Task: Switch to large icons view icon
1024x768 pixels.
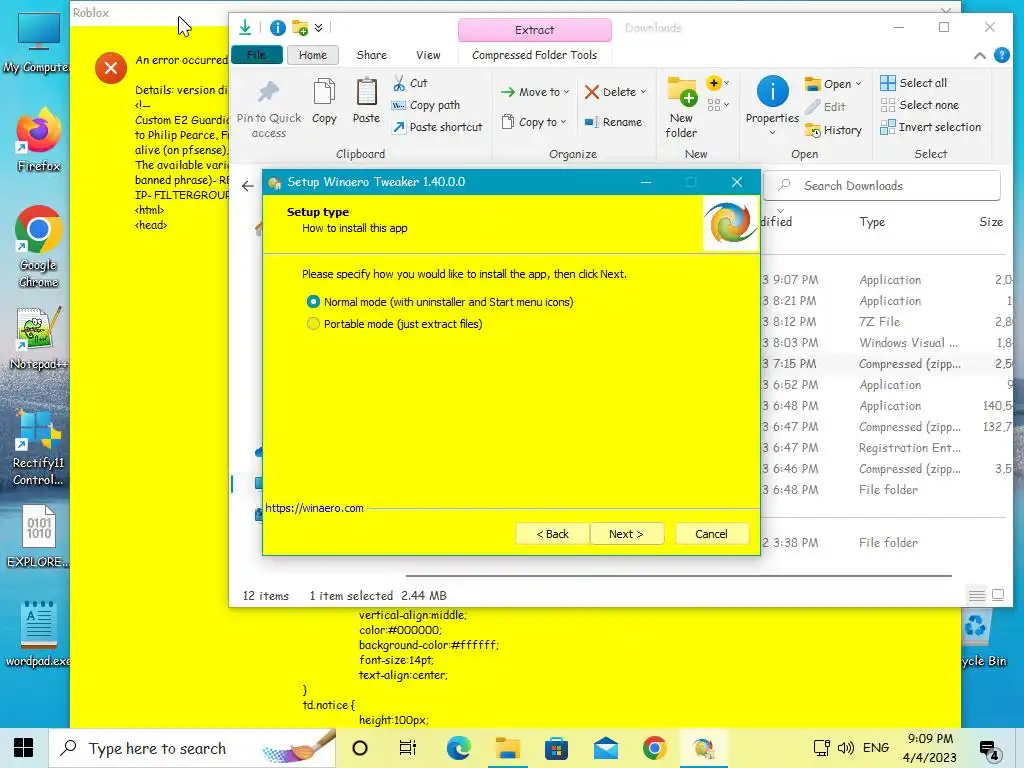Action: [x=998, y=595]
